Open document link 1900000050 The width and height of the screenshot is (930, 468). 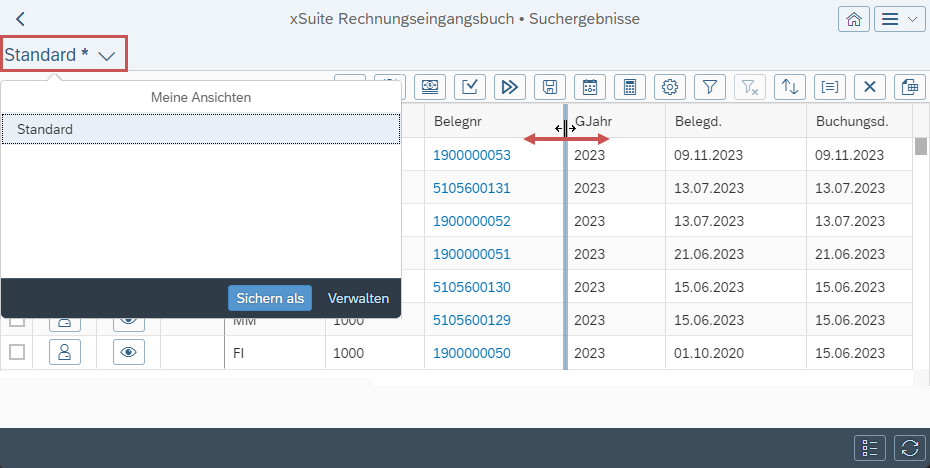pyautogui.click(x=472, y=353)
